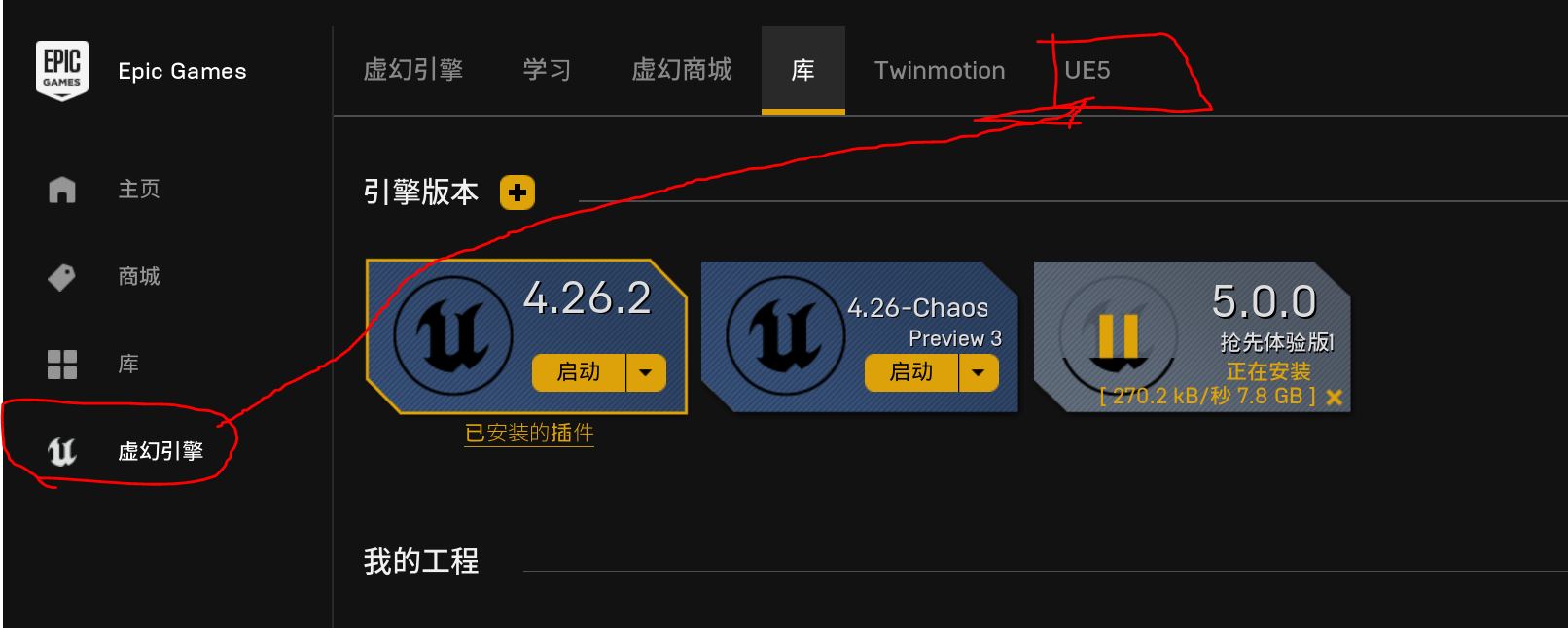Viewport: 1568px width, 628px height.
Task: Launch engine version 4.26.2 with 启动
Action: coord(579,372)
